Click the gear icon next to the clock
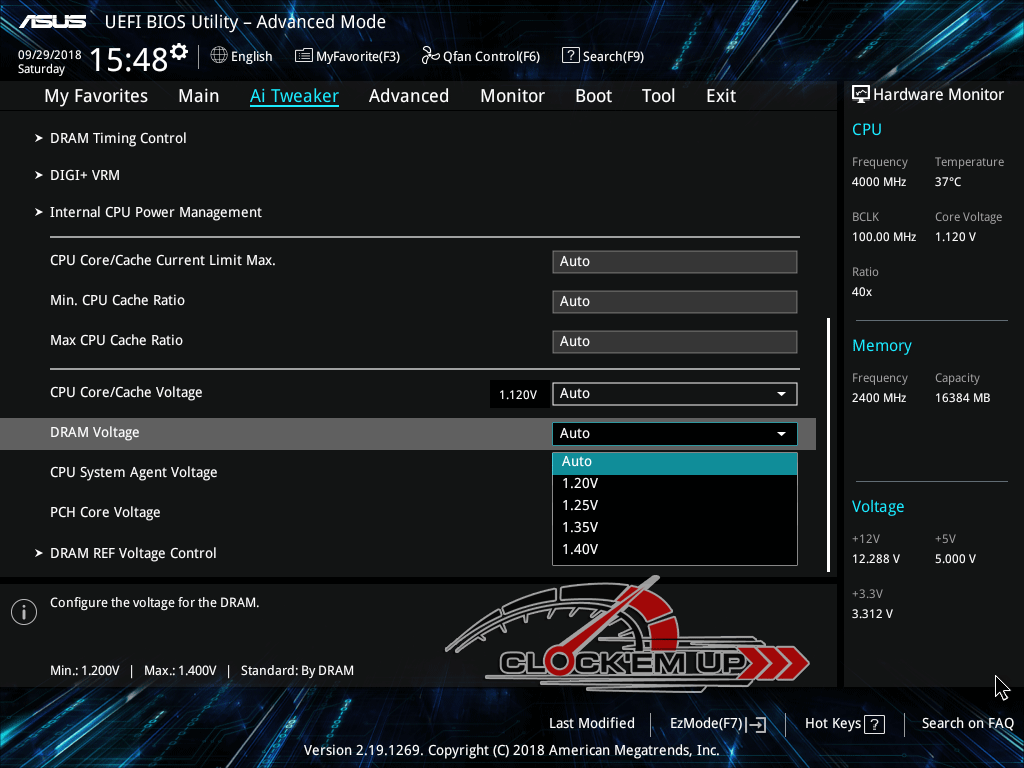 (x=179, y=51)
